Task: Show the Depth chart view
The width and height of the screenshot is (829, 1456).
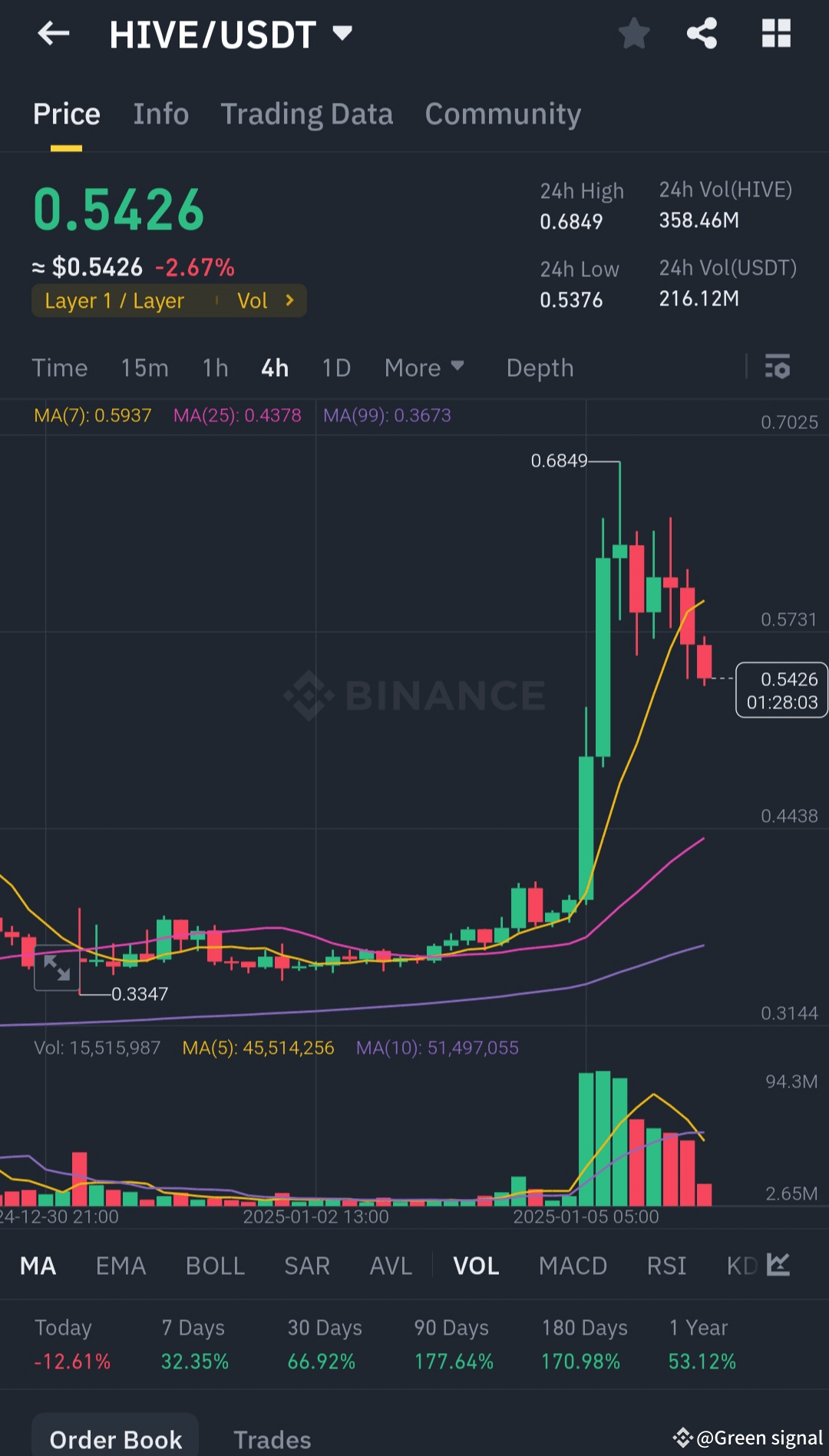Action: (540, 368)
